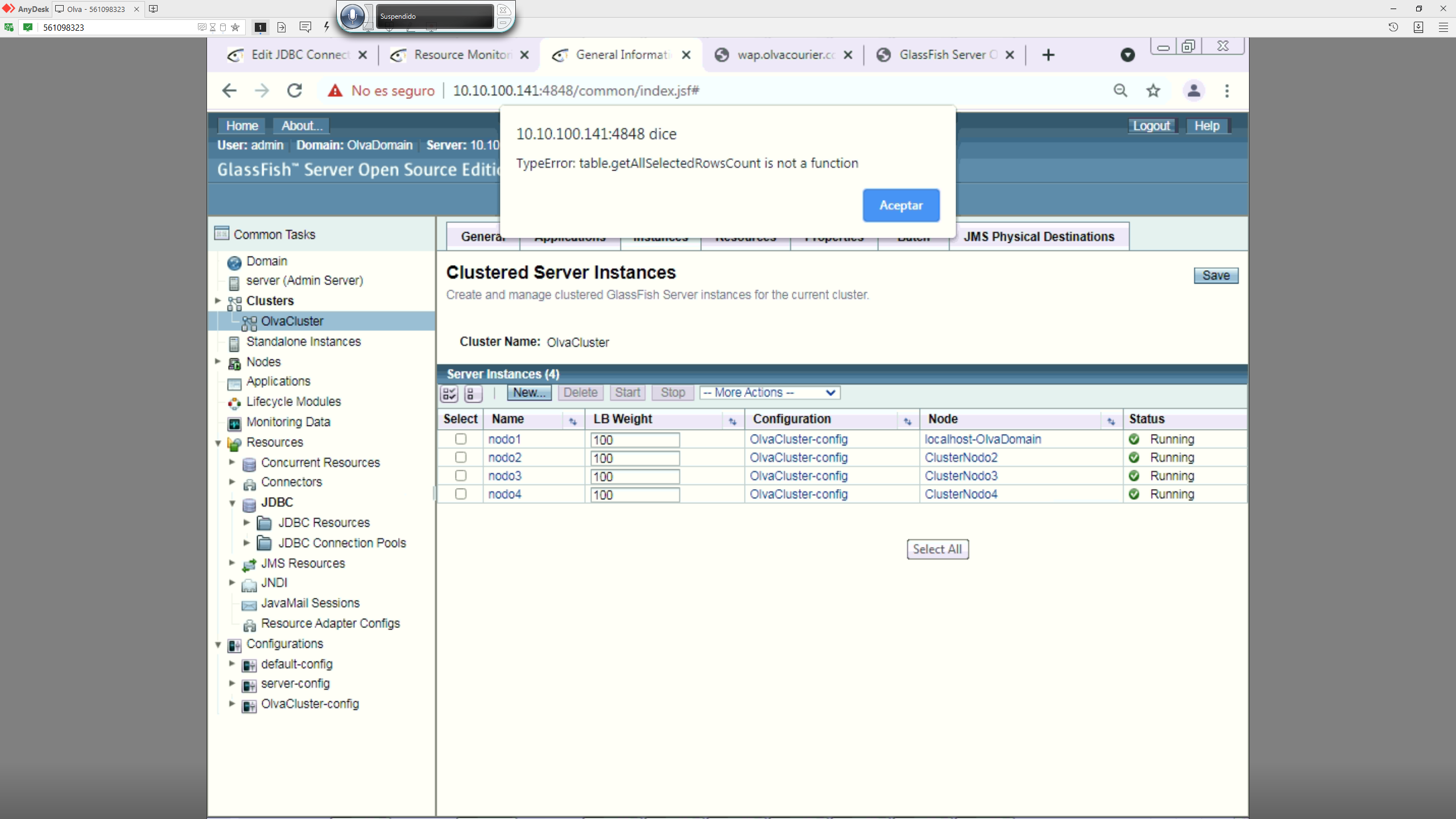
Task: Reload the current page in the browser
Action: click(x=295, y=90)
